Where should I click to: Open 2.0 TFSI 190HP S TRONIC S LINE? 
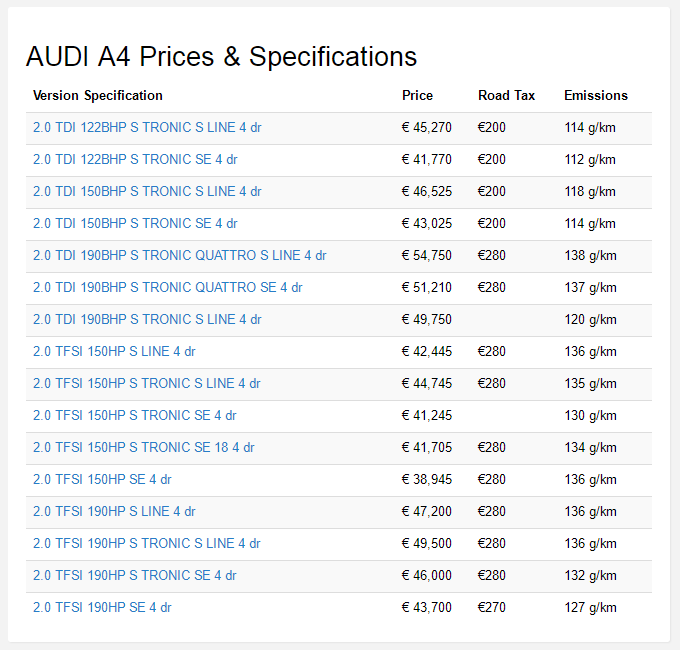(146, 544)
